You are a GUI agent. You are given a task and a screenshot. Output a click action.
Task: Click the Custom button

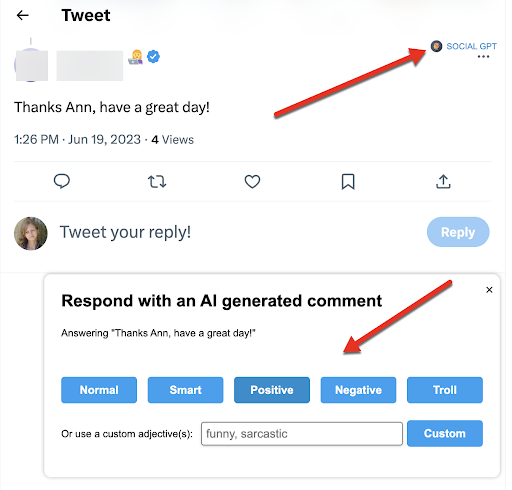(x=445, y=433)
